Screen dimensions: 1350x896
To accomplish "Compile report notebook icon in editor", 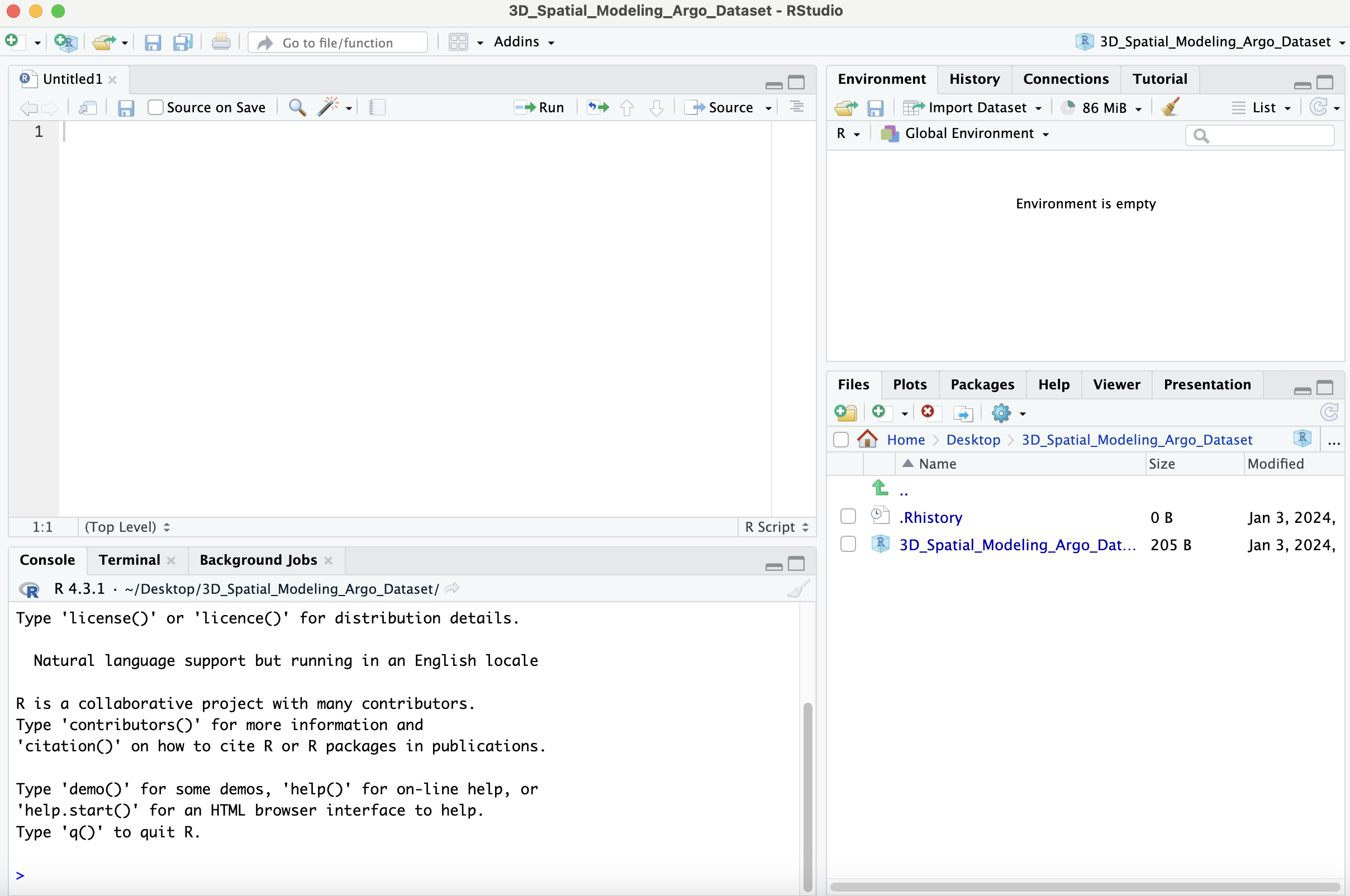I will click(x=377, y=107).
